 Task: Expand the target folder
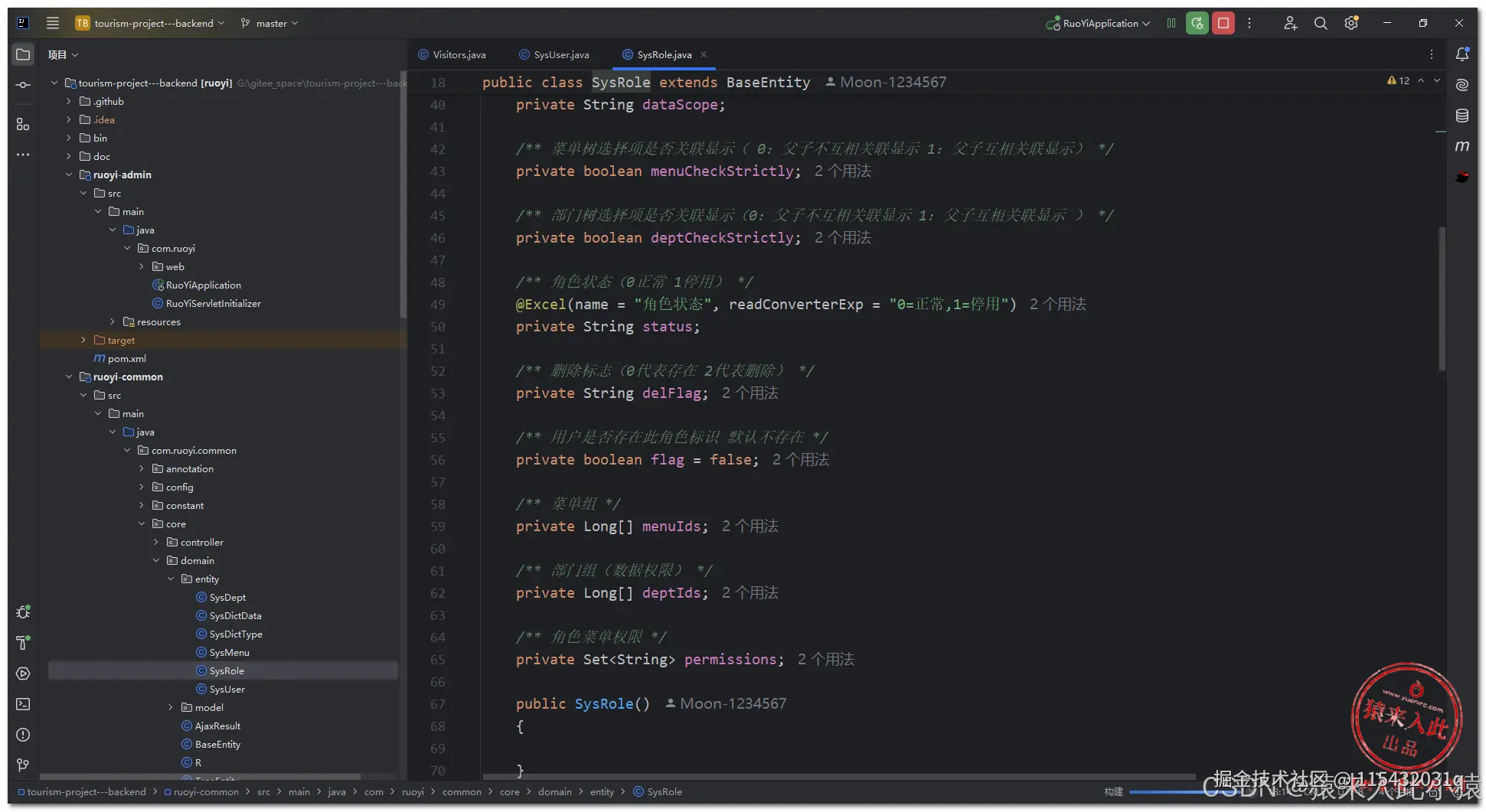coord(83,340)
